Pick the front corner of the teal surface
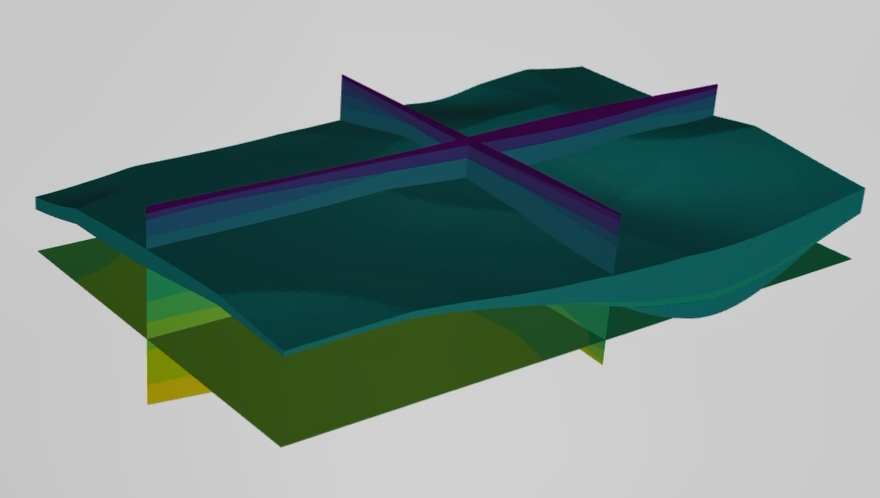This screenshot has width=880, height=498. (x=285, y=350)
